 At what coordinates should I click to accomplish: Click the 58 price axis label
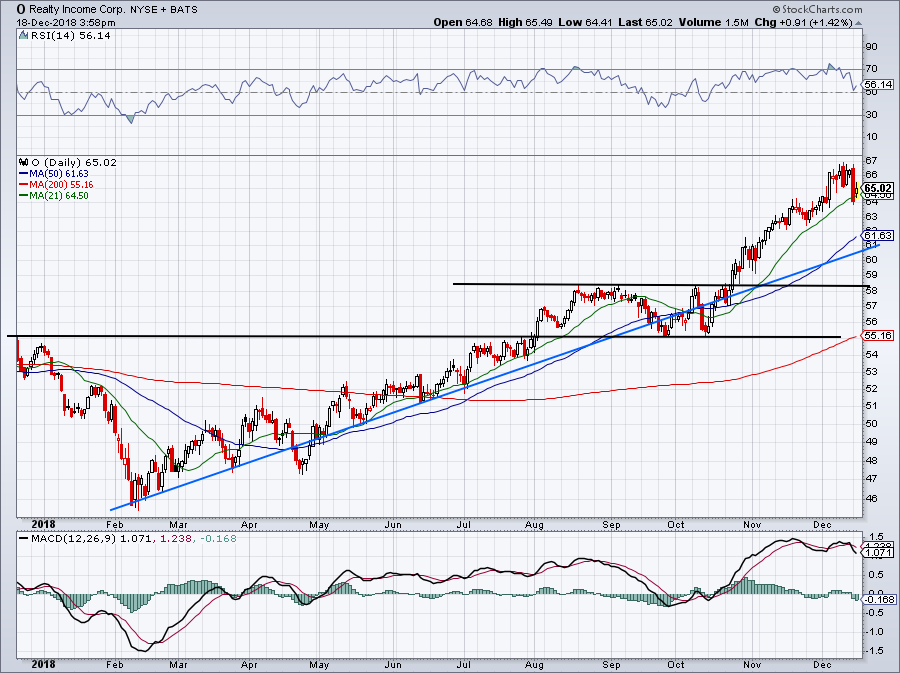(871, 291)
